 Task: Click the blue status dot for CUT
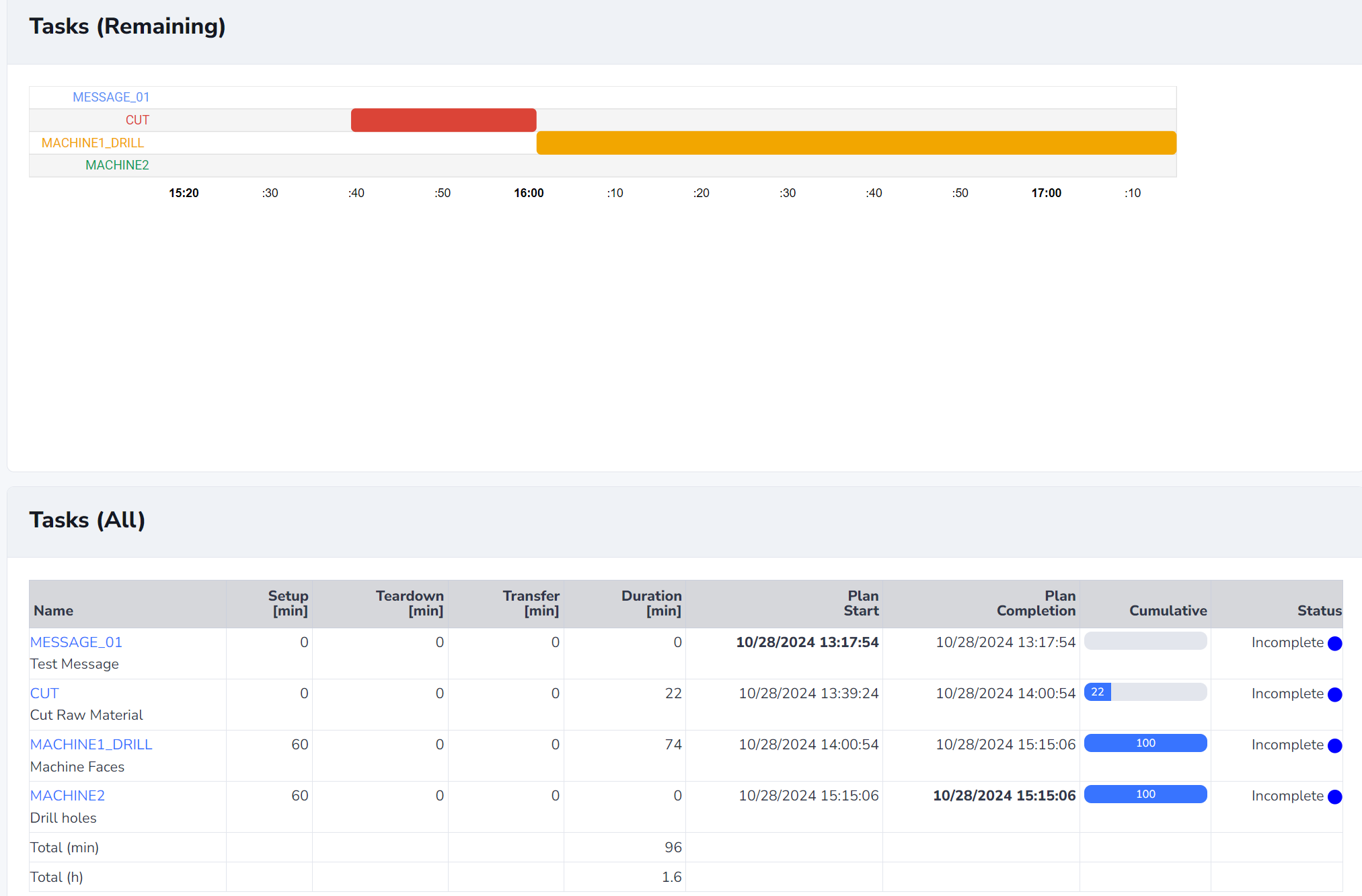click(x=1335, y=694)
